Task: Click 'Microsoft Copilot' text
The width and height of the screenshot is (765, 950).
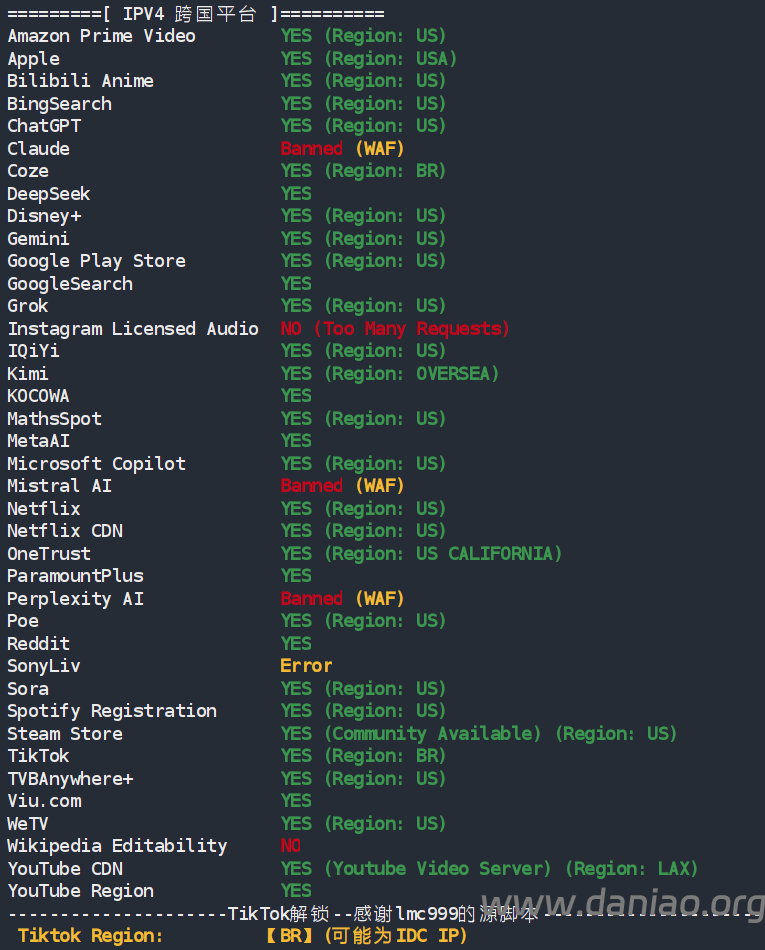Action: click(96, 463)
